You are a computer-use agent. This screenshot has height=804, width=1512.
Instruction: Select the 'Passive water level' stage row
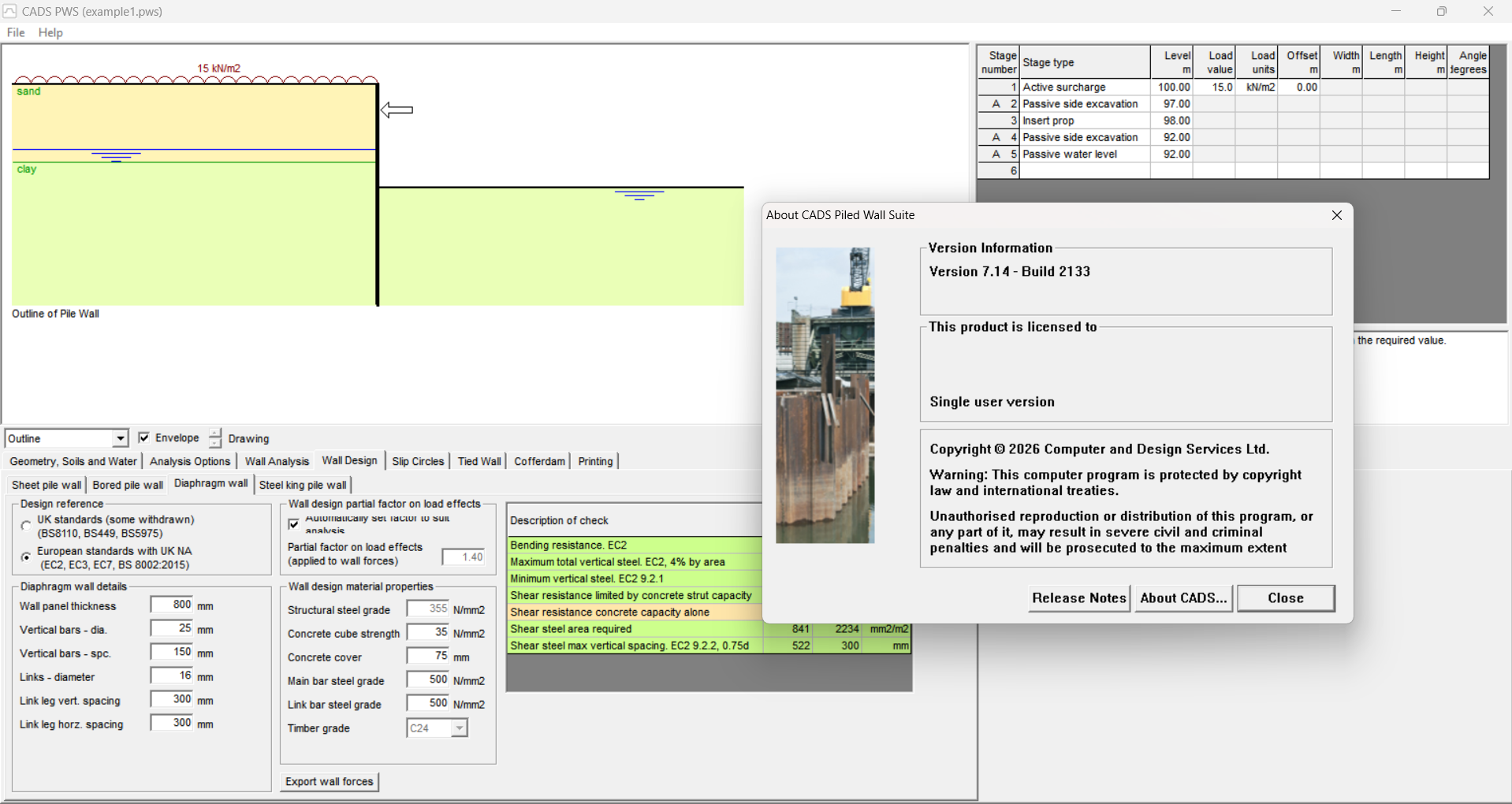click(1234, 154)
